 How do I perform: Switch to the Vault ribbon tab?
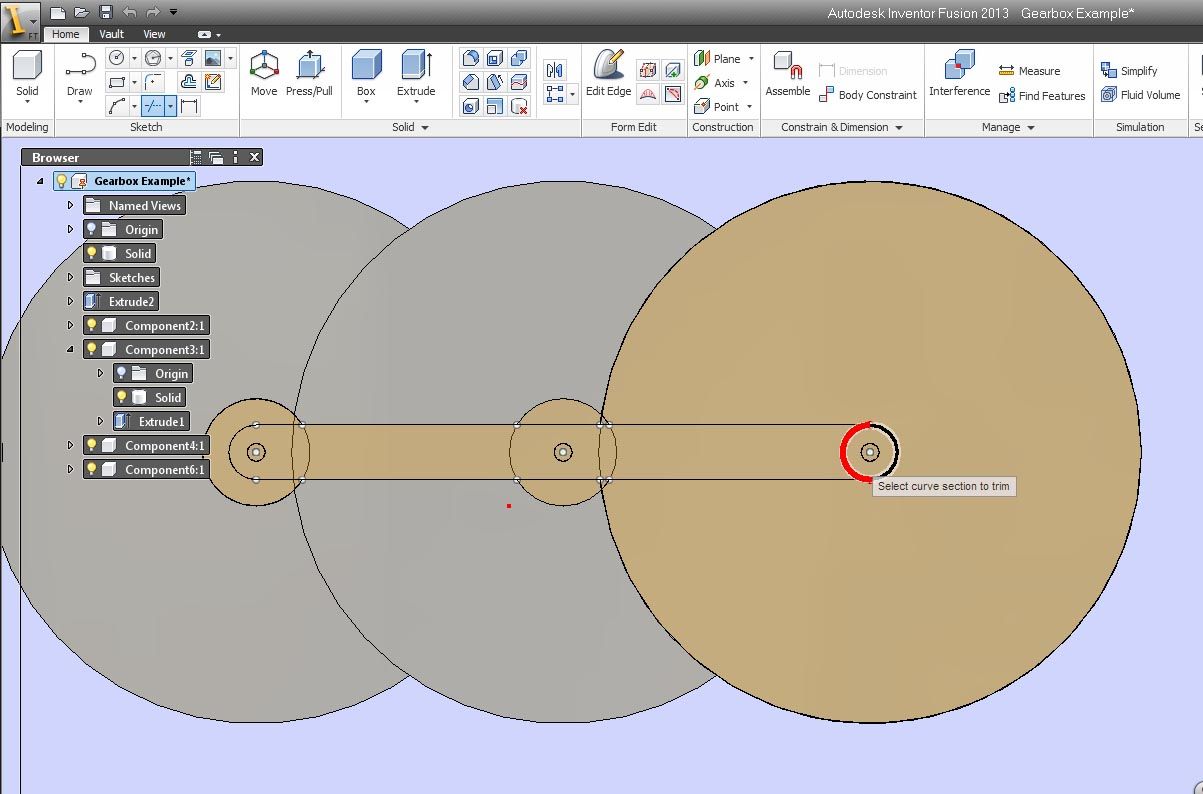click(x=110, y=33)
